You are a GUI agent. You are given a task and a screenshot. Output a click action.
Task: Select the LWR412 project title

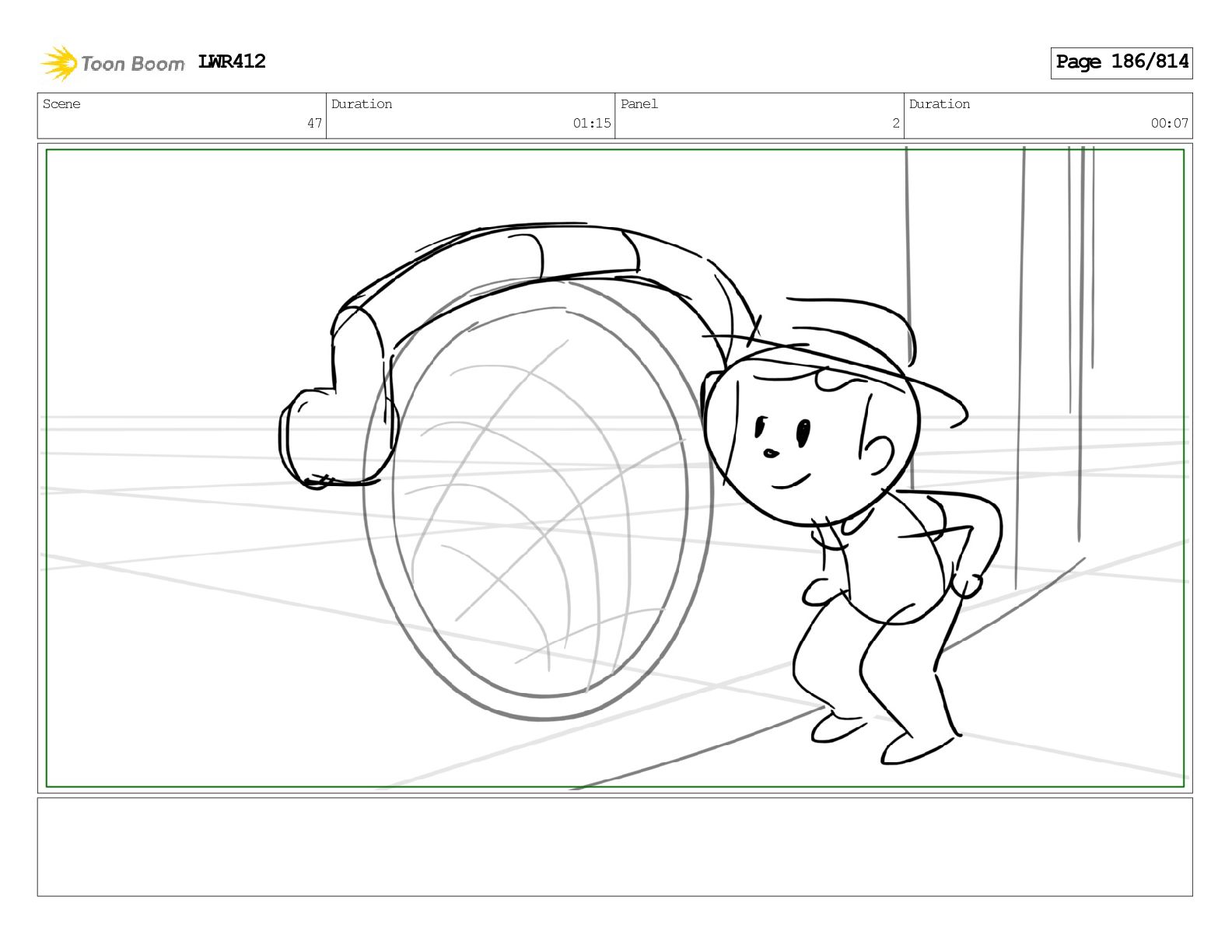232,61
